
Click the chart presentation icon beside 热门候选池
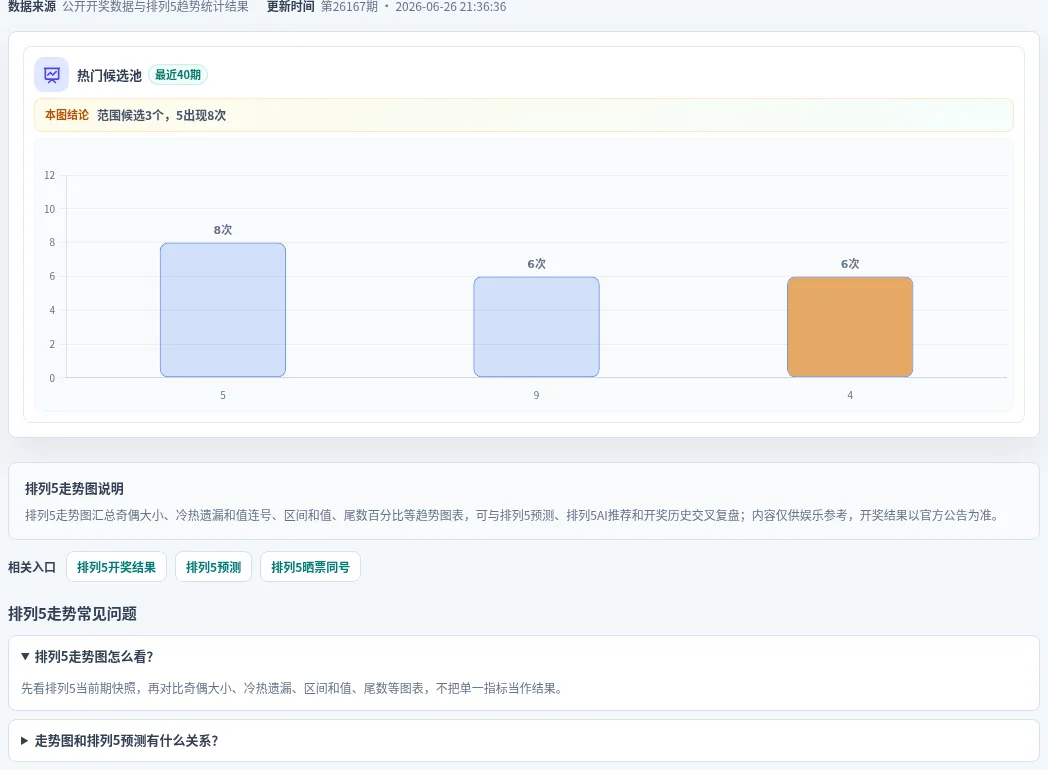(x=51, y=75)
